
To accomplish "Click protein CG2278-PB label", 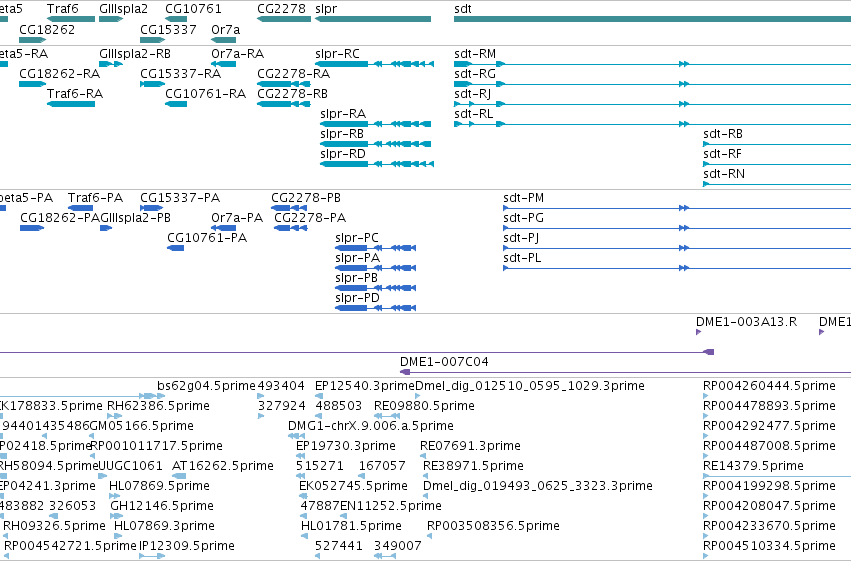I will click(306, 198).
